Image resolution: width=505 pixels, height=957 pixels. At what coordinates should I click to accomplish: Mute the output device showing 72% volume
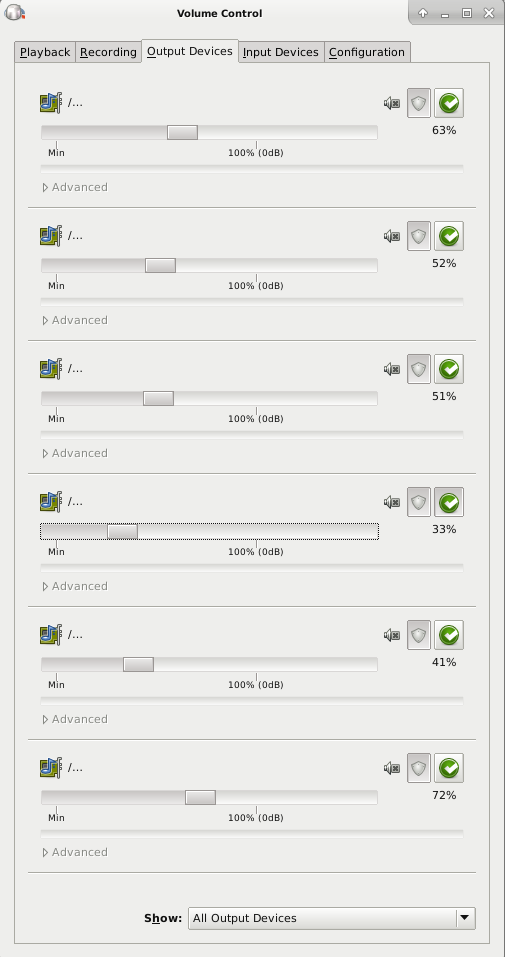392,768
